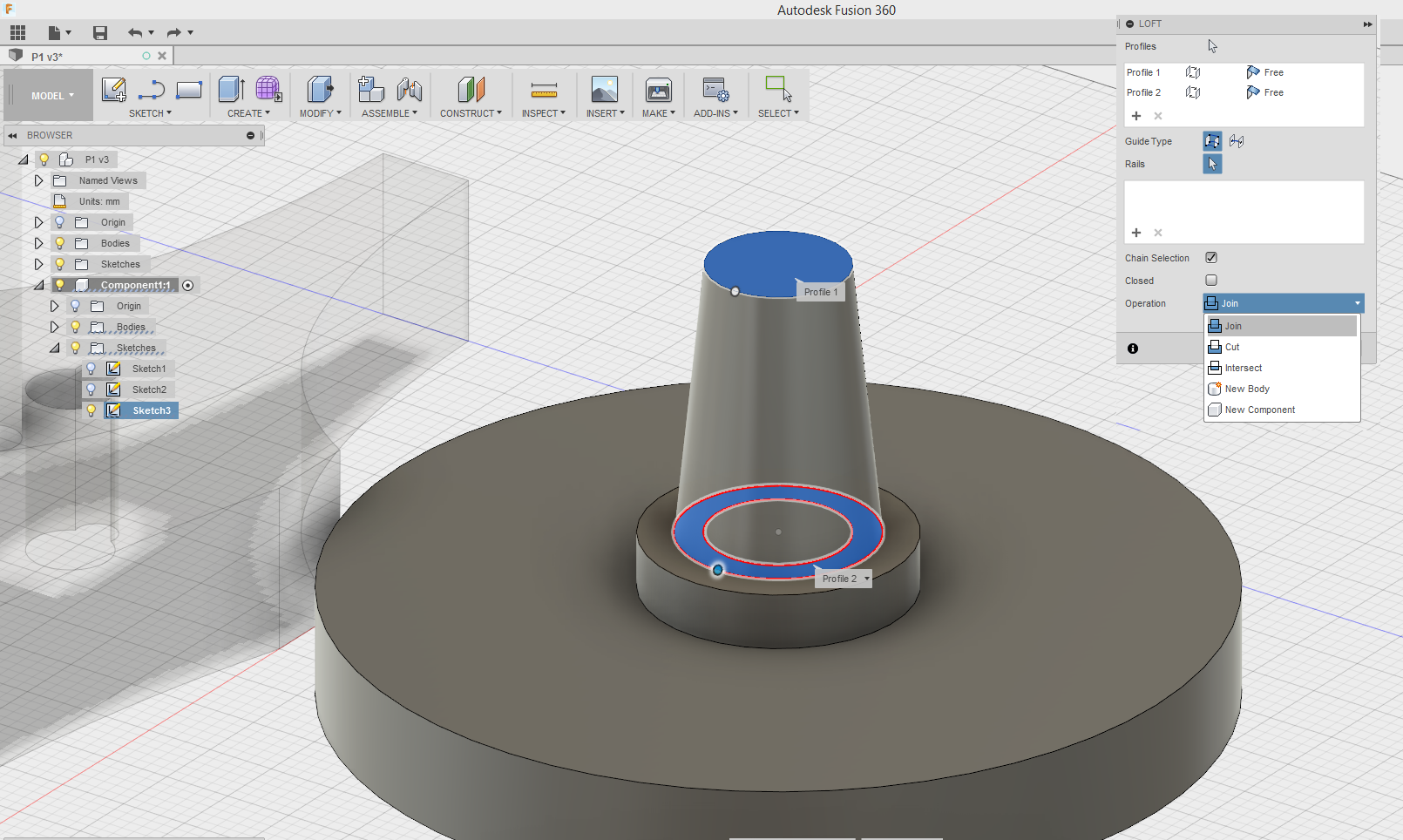Expand the Named Views folder

coord(38,180)
